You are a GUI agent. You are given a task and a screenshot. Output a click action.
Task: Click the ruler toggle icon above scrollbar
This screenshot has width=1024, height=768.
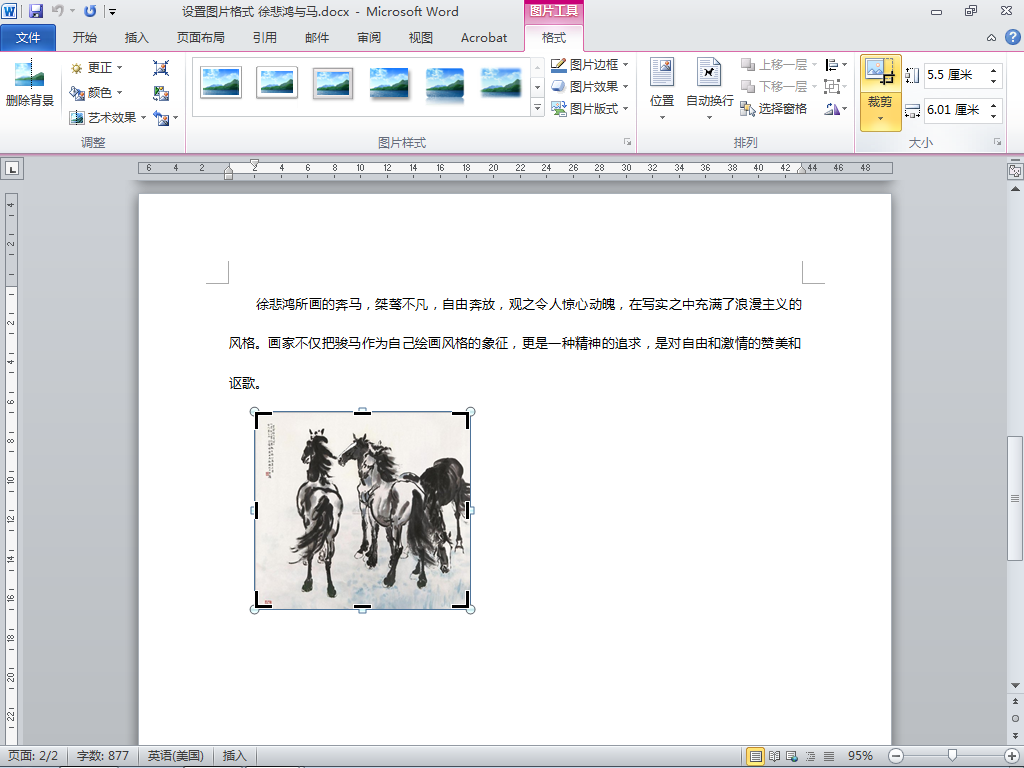(1015, 171)
